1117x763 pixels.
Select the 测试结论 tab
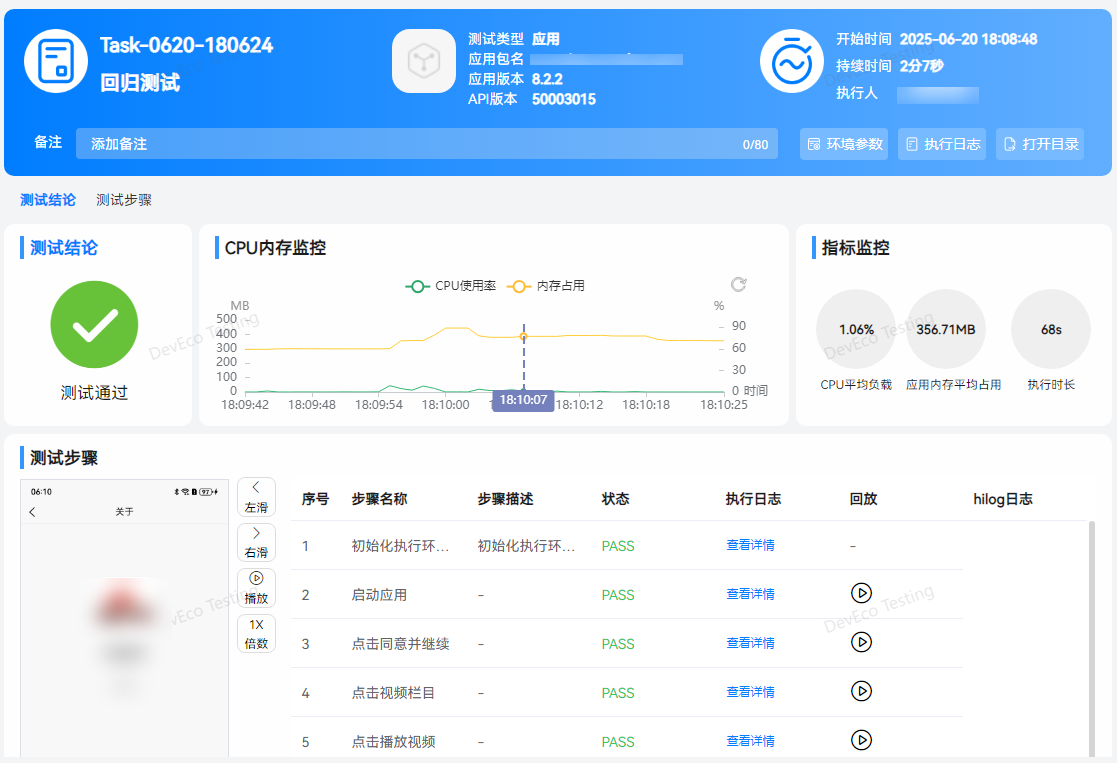(48, 200)
